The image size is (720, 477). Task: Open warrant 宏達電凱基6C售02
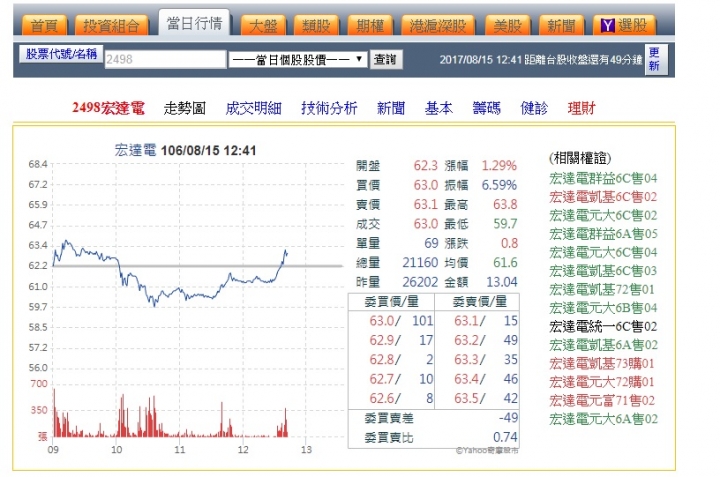pyautogui.click(x=603, y=197)
